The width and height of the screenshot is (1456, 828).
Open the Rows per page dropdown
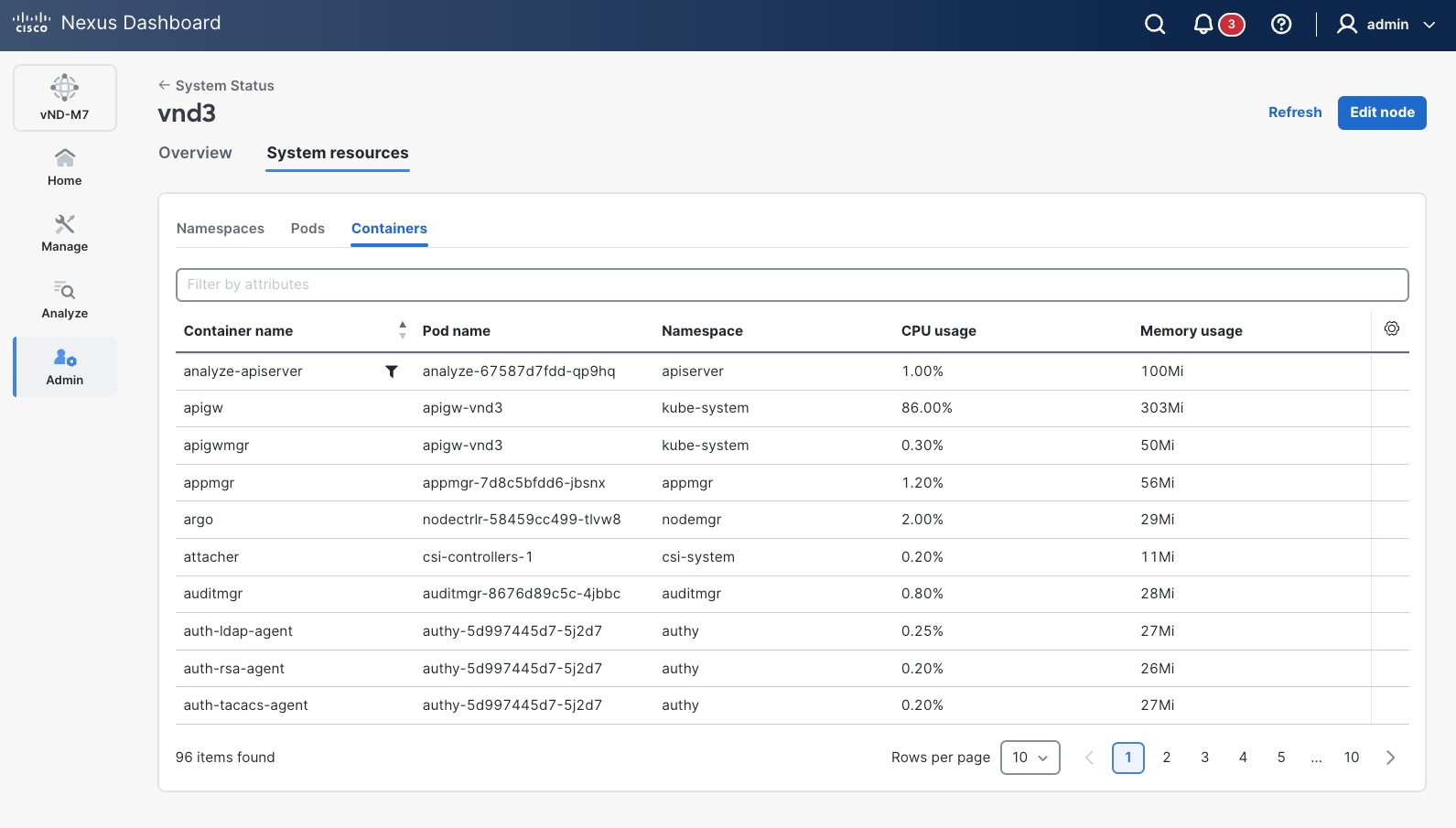pos(1030,758)
